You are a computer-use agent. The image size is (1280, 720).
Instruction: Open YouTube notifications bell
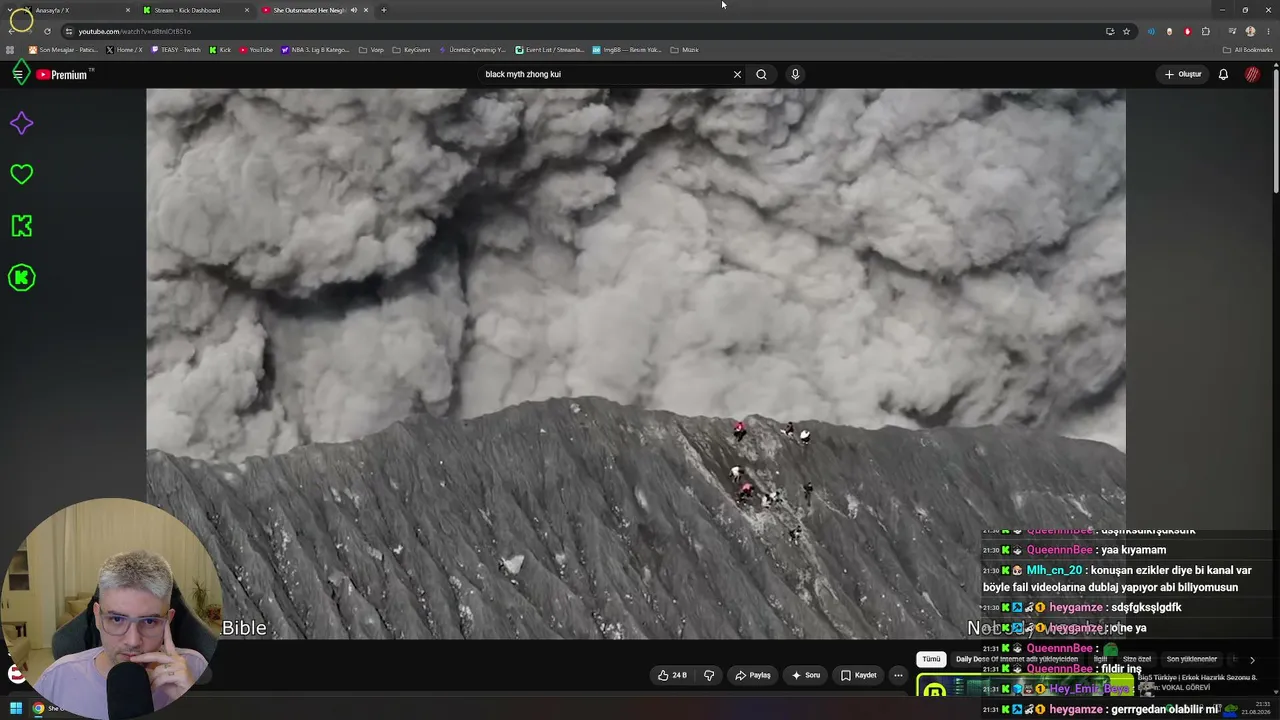point(1223,74)
